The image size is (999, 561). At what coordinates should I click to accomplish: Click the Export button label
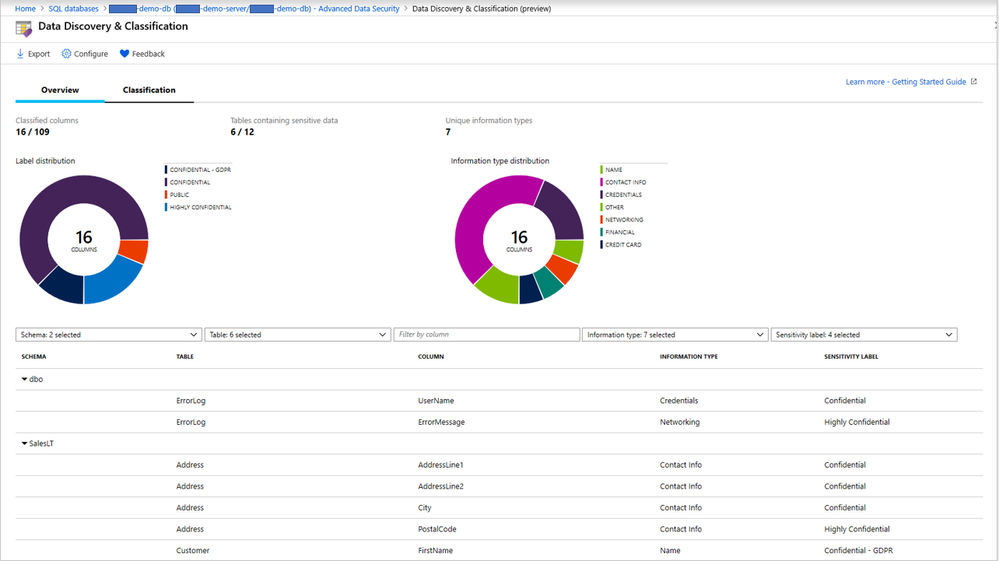[39, 54]
